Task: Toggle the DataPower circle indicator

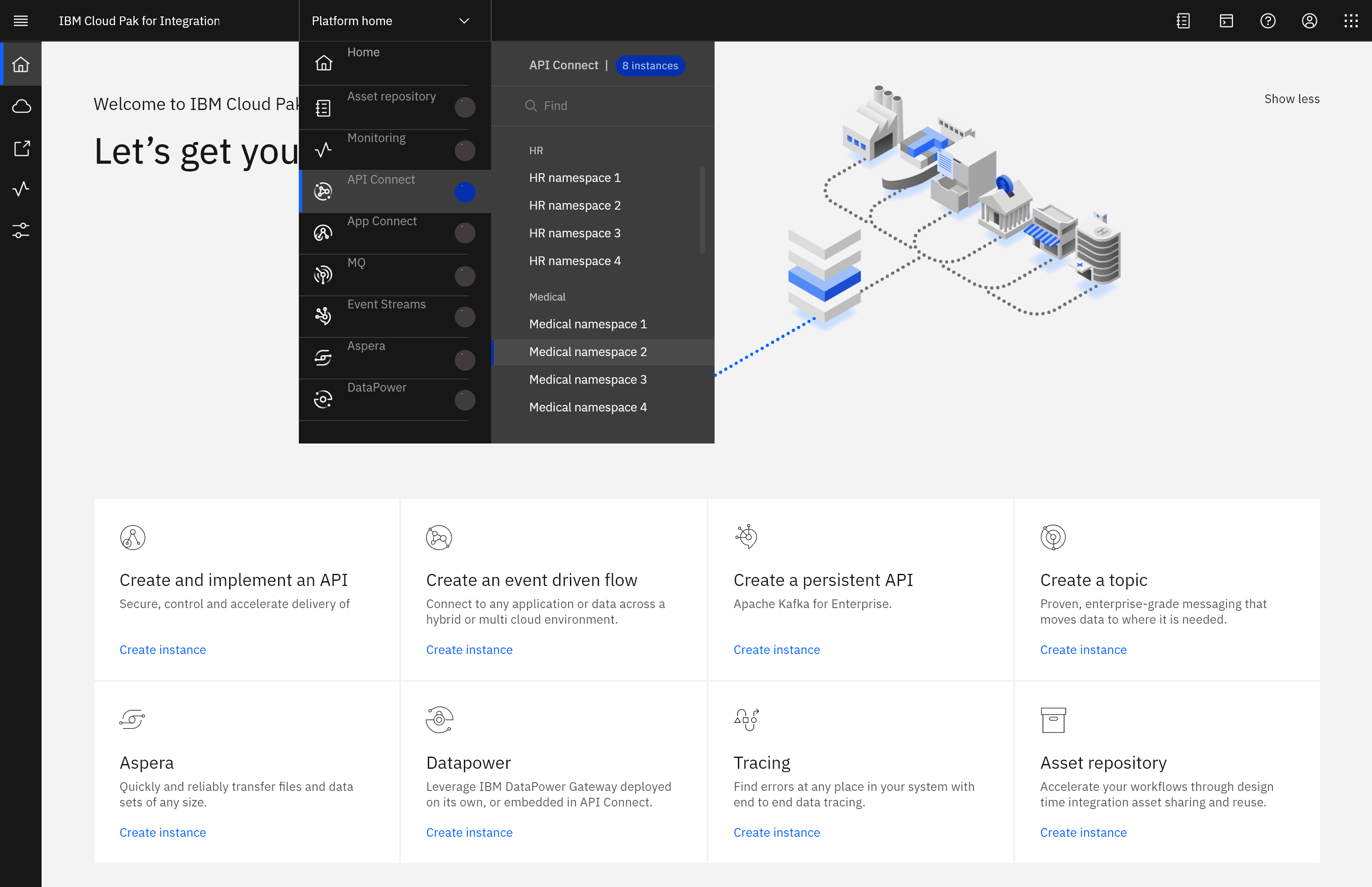Action: (465, 400)
